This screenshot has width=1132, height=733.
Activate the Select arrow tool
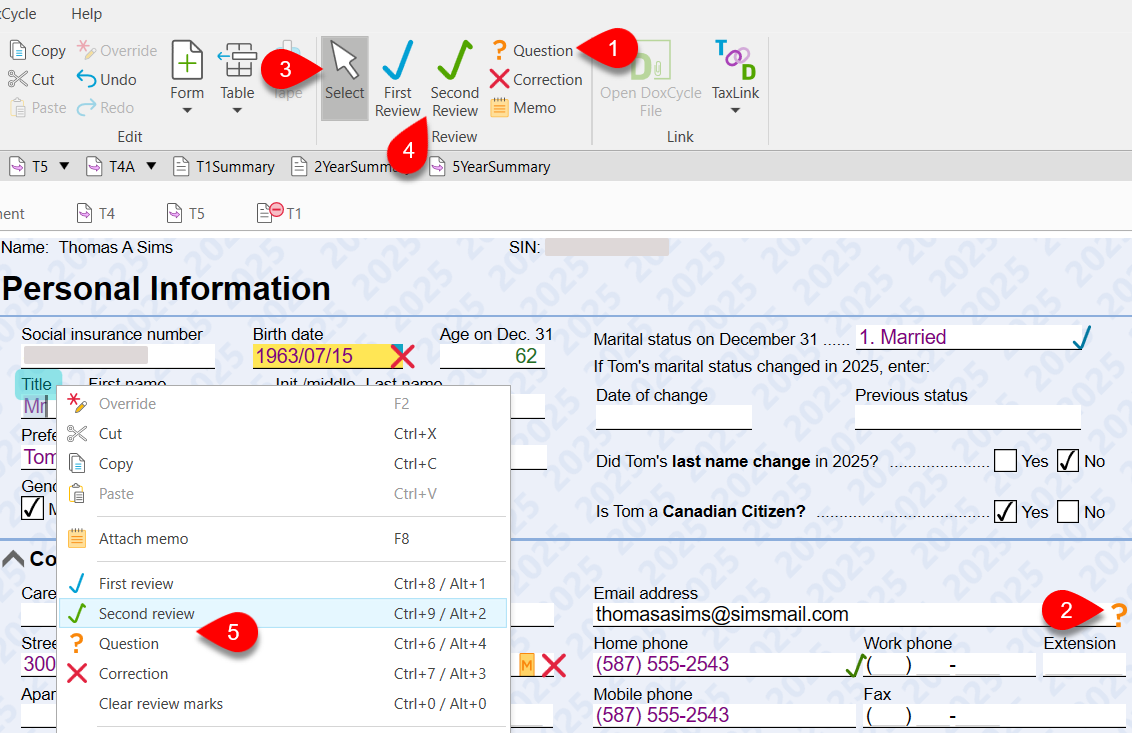[x=344, y=77]
